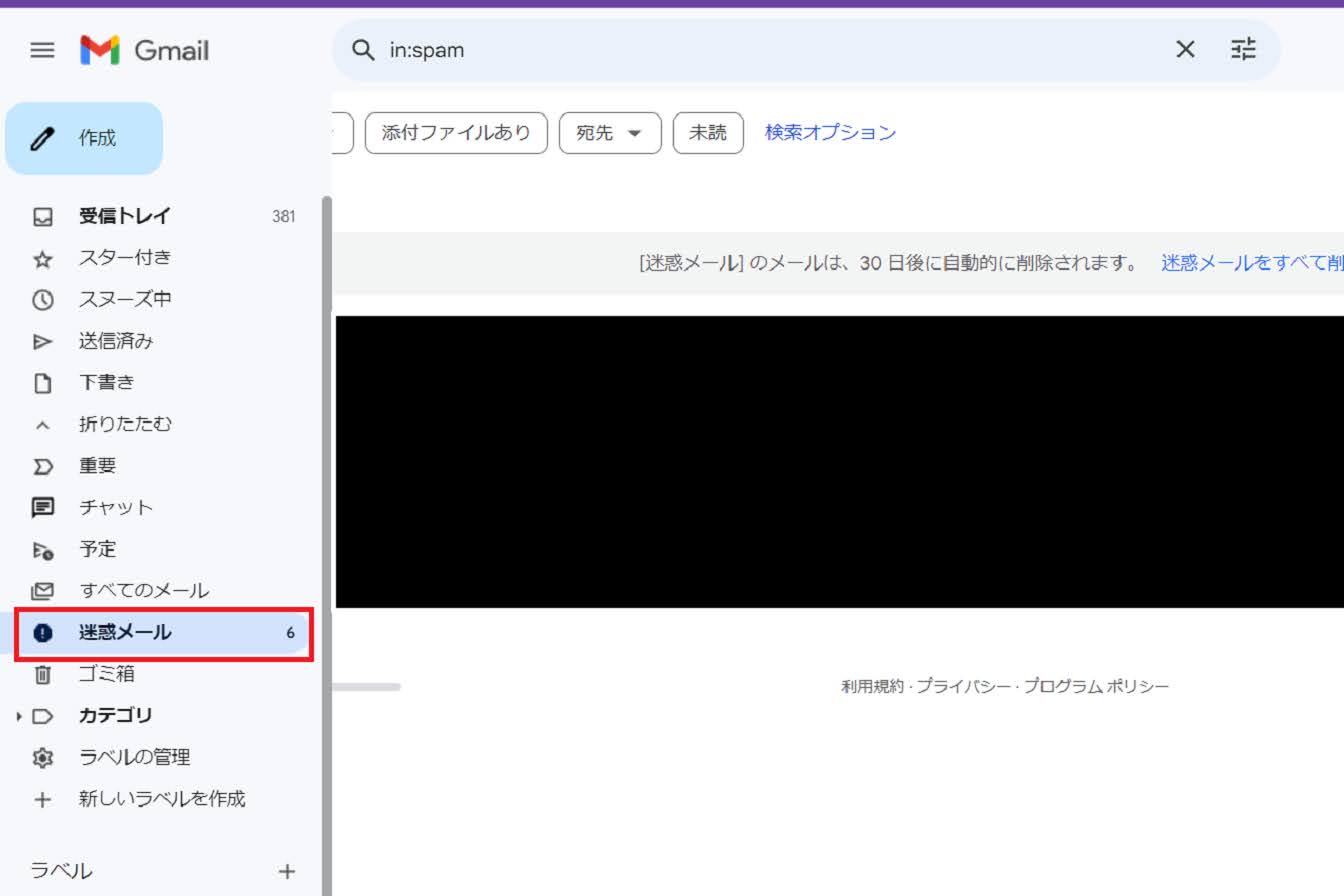Open advanced search link (検索オプション)
Viewport: 1344px width, 896px height.
tap(830, 132)
